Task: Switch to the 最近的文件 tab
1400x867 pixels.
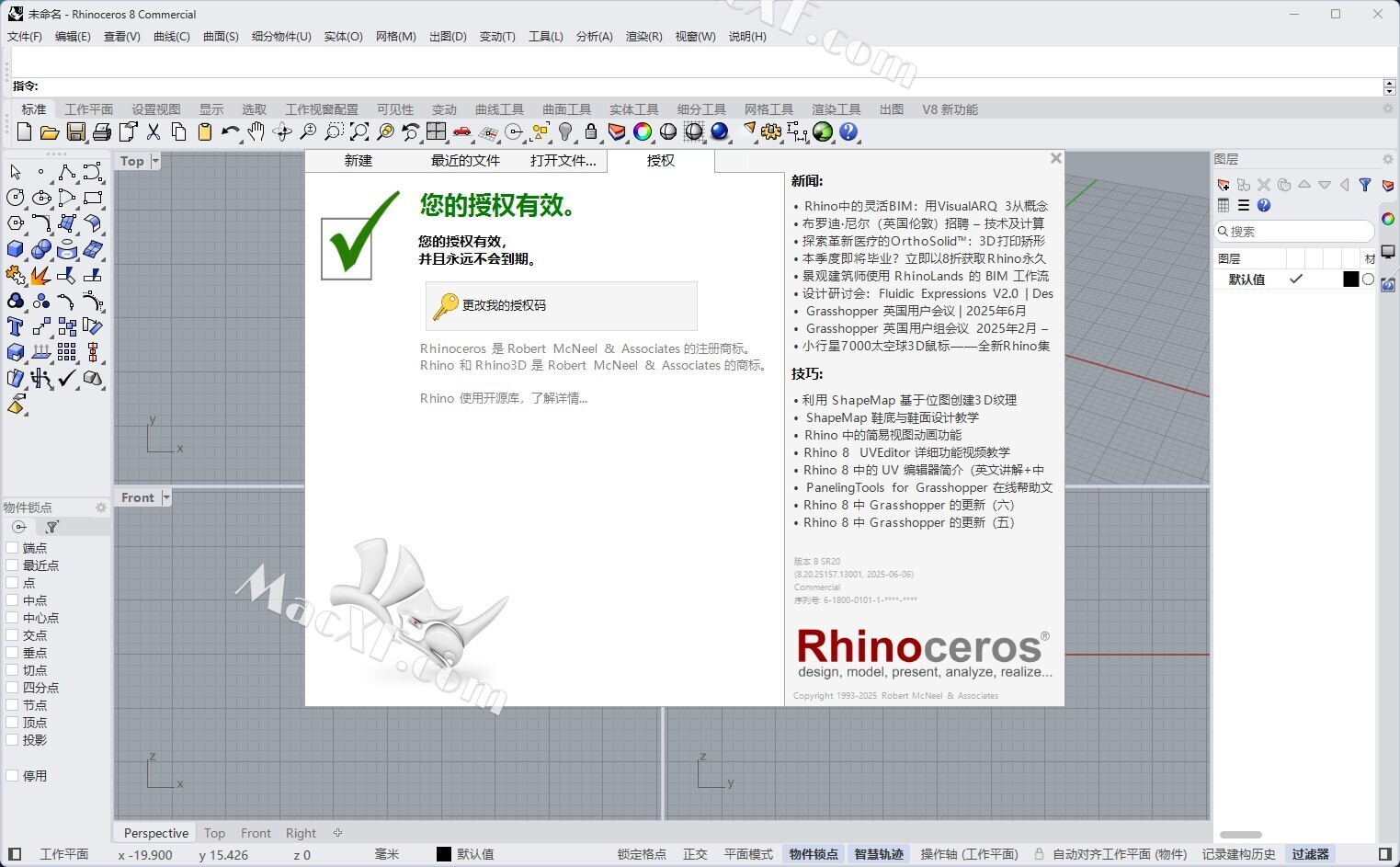Action: pos(465,161)
